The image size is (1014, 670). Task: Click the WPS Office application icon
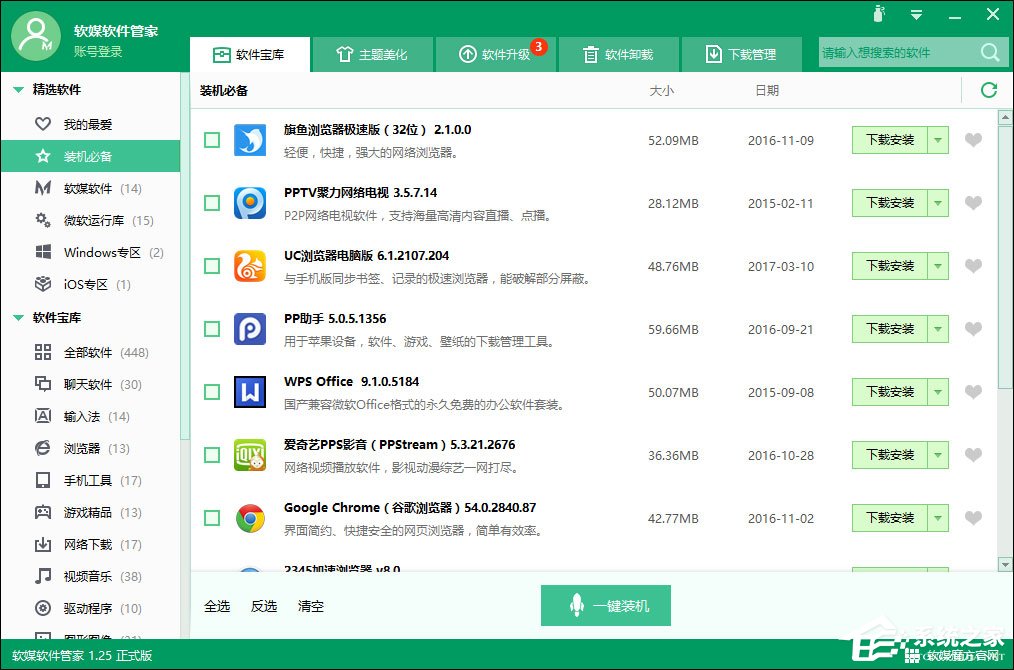click(x=249, y=392)
